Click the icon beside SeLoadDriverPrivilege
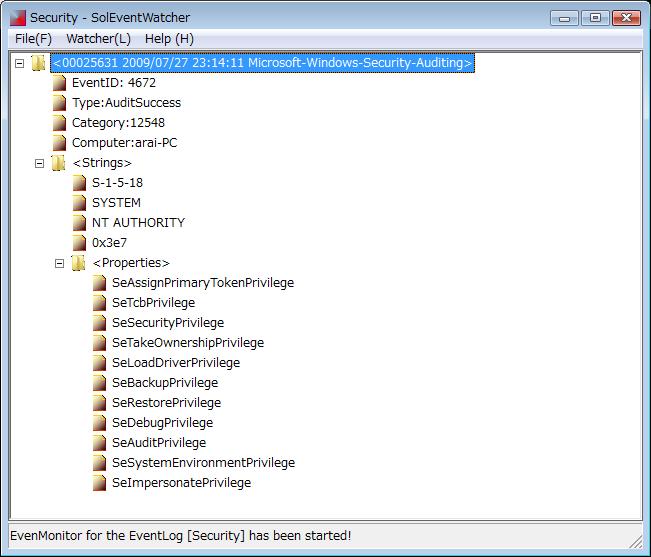The width and height of the screenshot is (651, 557). pyautogui.click(x=99, y=363)
